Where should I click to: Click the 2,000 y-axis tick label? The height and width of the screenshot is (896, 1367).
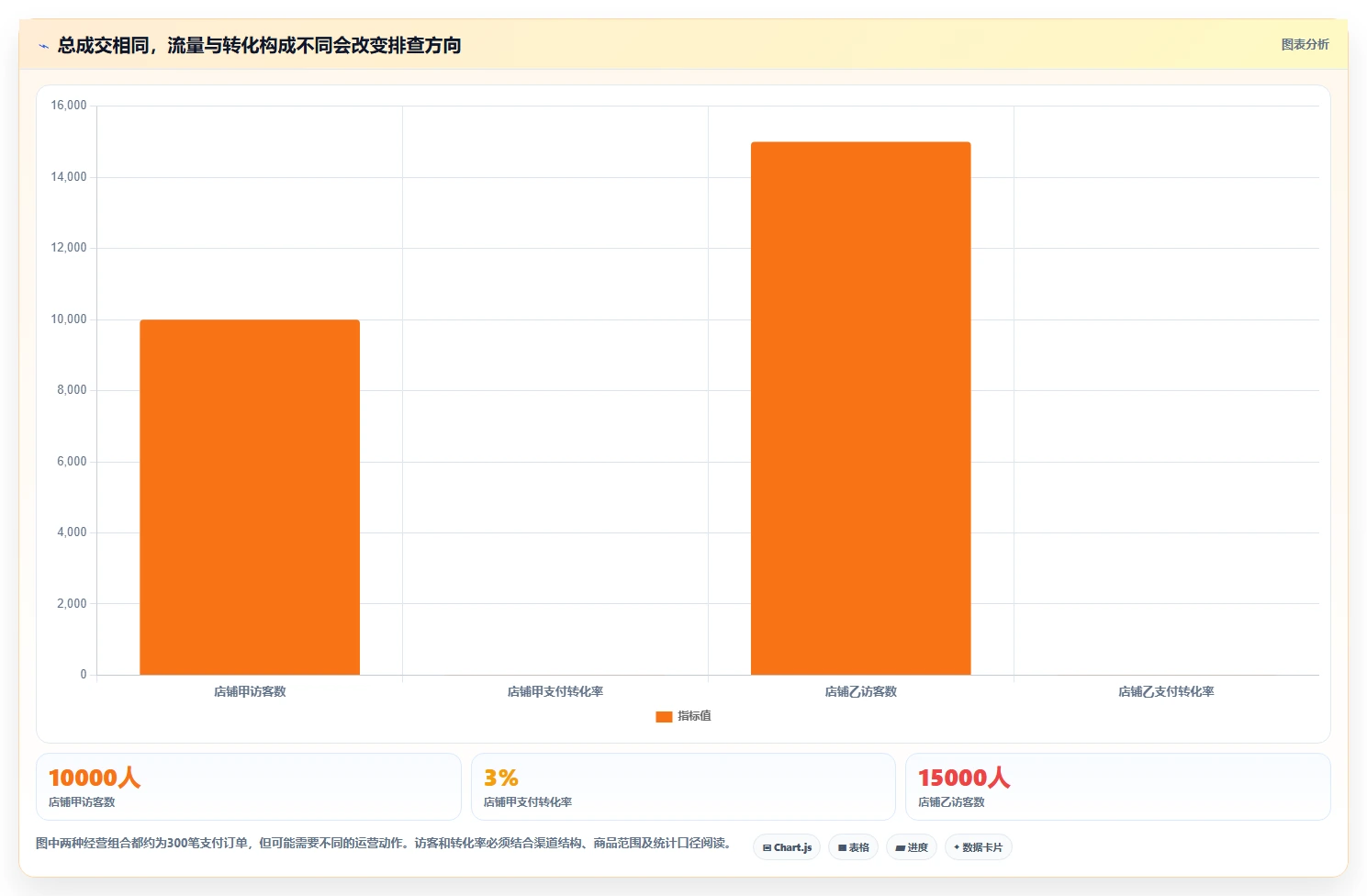click(72, 604)
